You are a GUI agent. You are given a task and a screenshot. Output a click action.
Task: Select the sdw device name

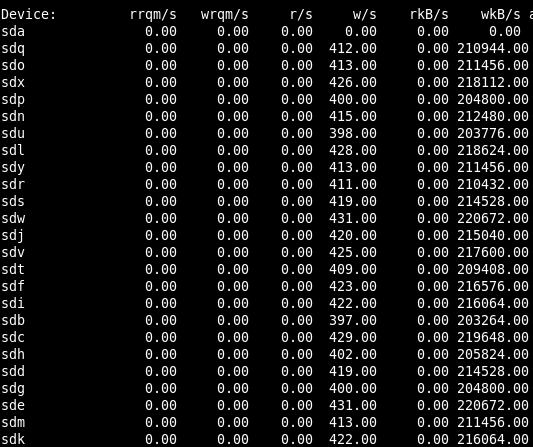pyautogui.click(x=13, y=219)
